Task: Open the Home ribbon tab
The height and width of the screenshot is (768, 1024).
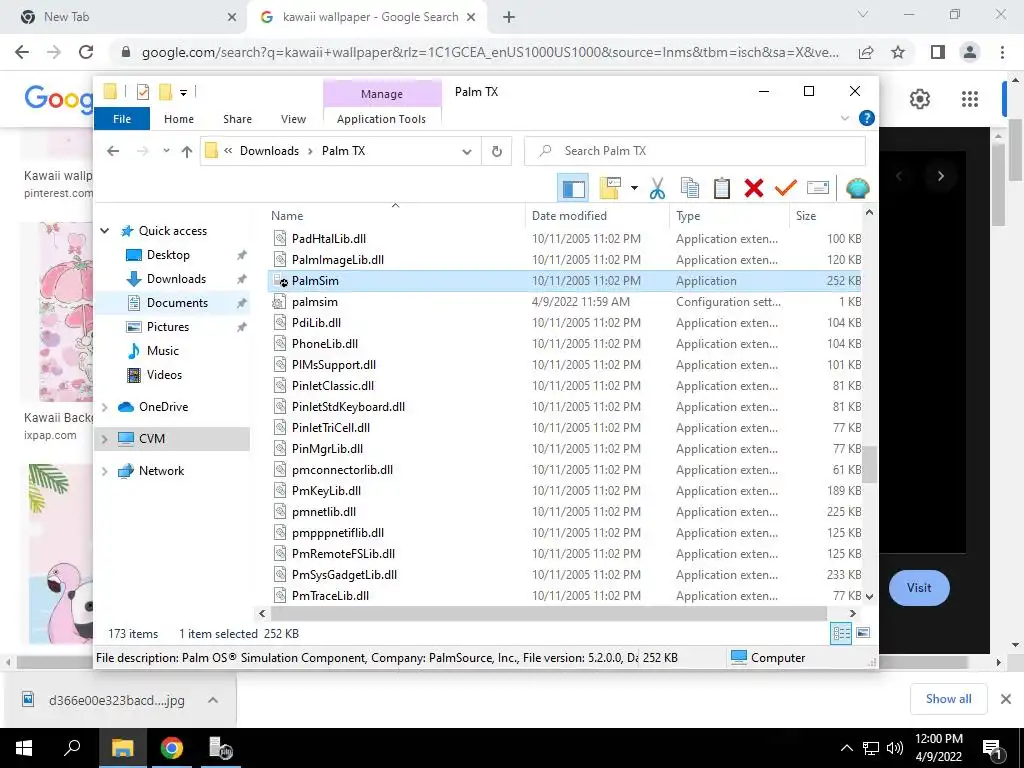Action: 179,119
